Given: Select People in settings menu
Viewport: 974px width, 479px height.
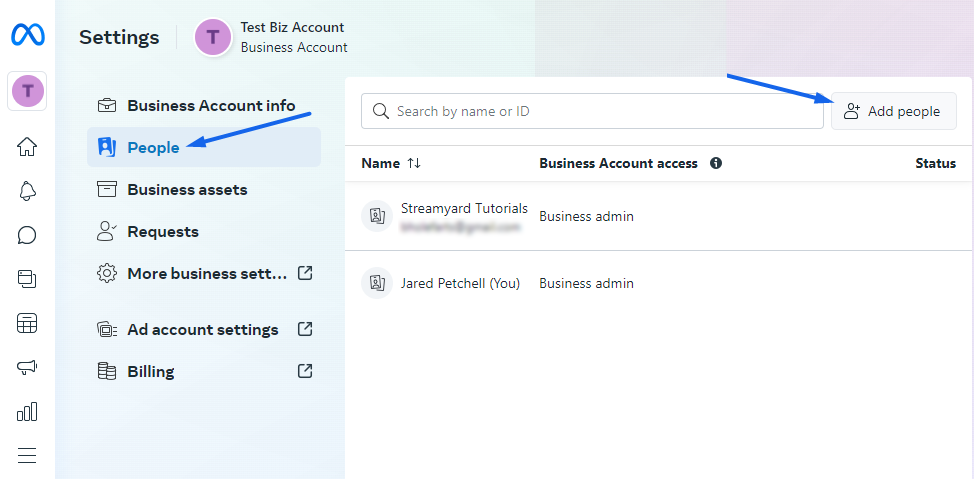Looking at the screenshot, I should [x=204, y=147].
